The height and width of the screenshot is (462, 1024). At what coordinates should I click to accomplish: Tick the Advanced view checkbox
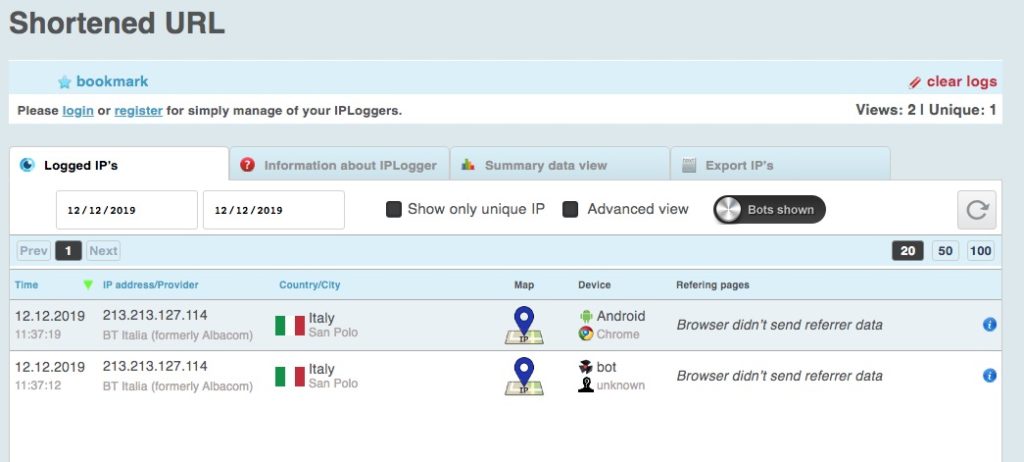coord(571,210)
